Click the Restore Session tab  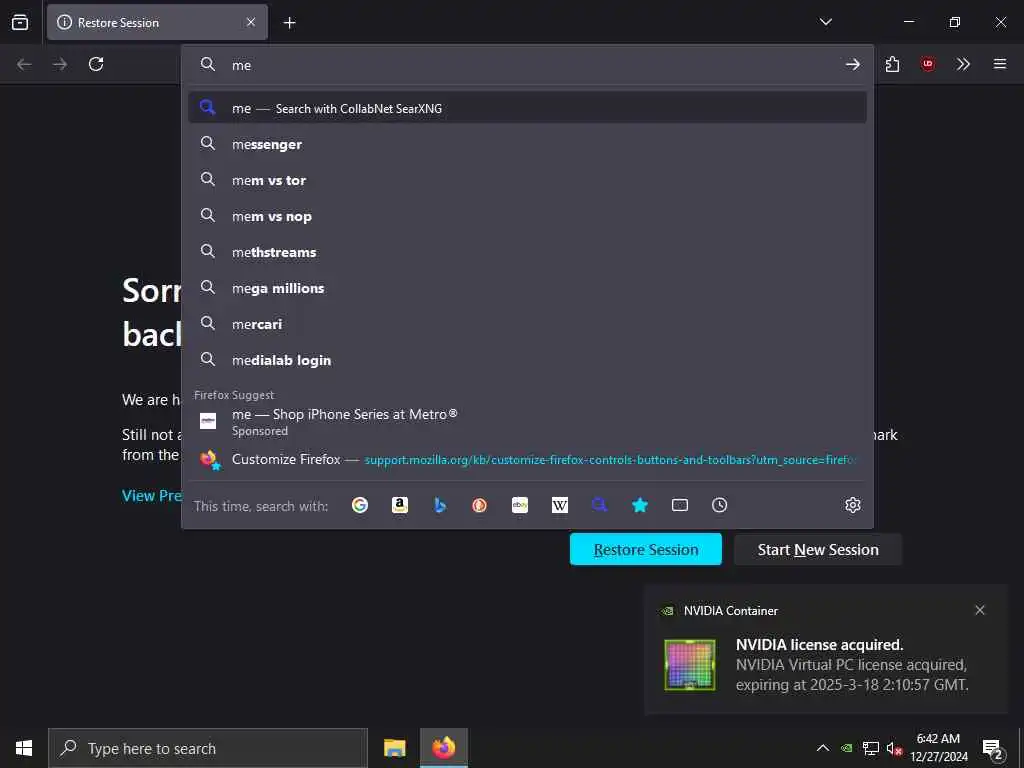coord(157,22)
